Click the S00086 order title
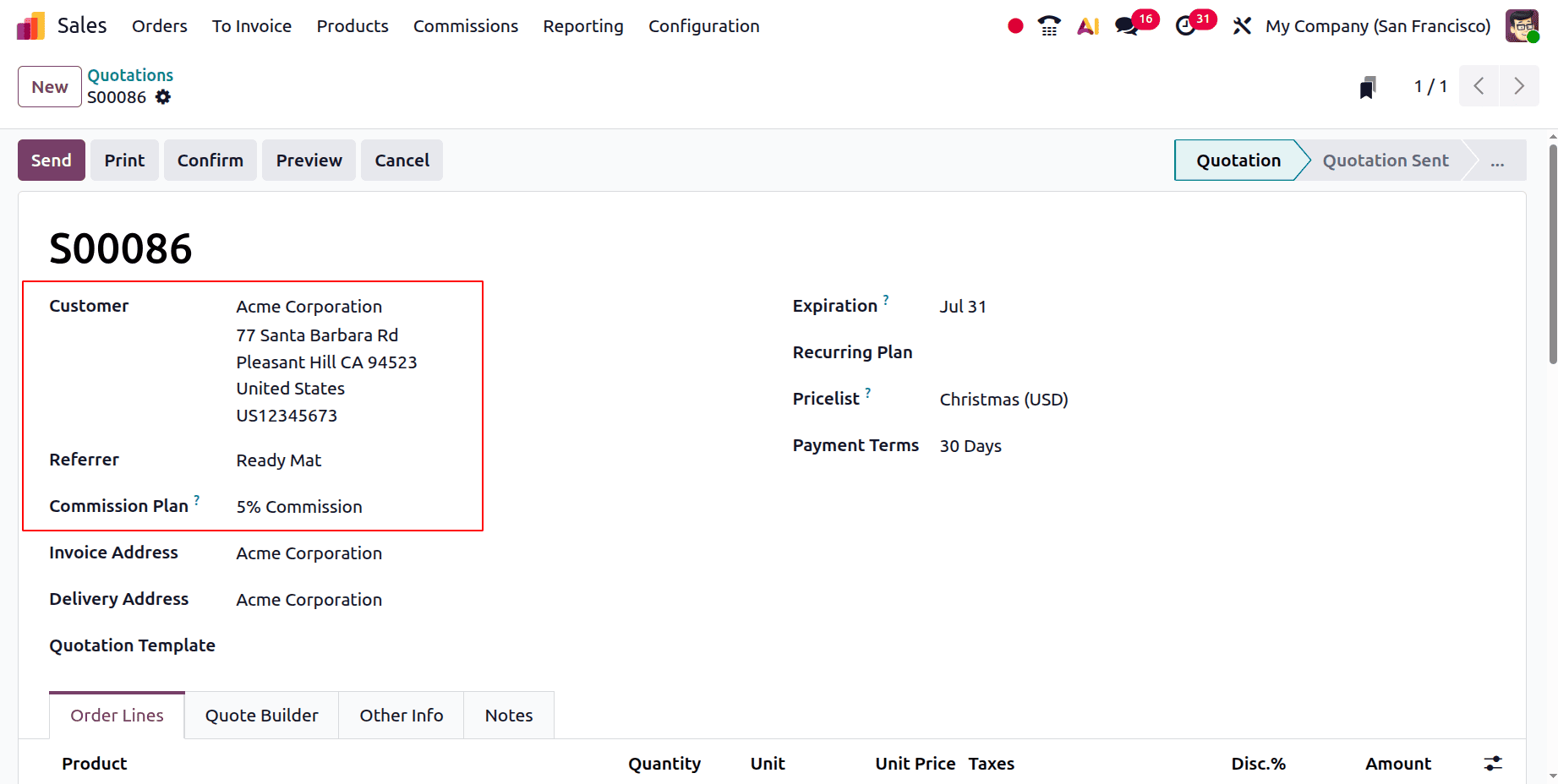This screenshot has width=1558, height=784. 121,248
